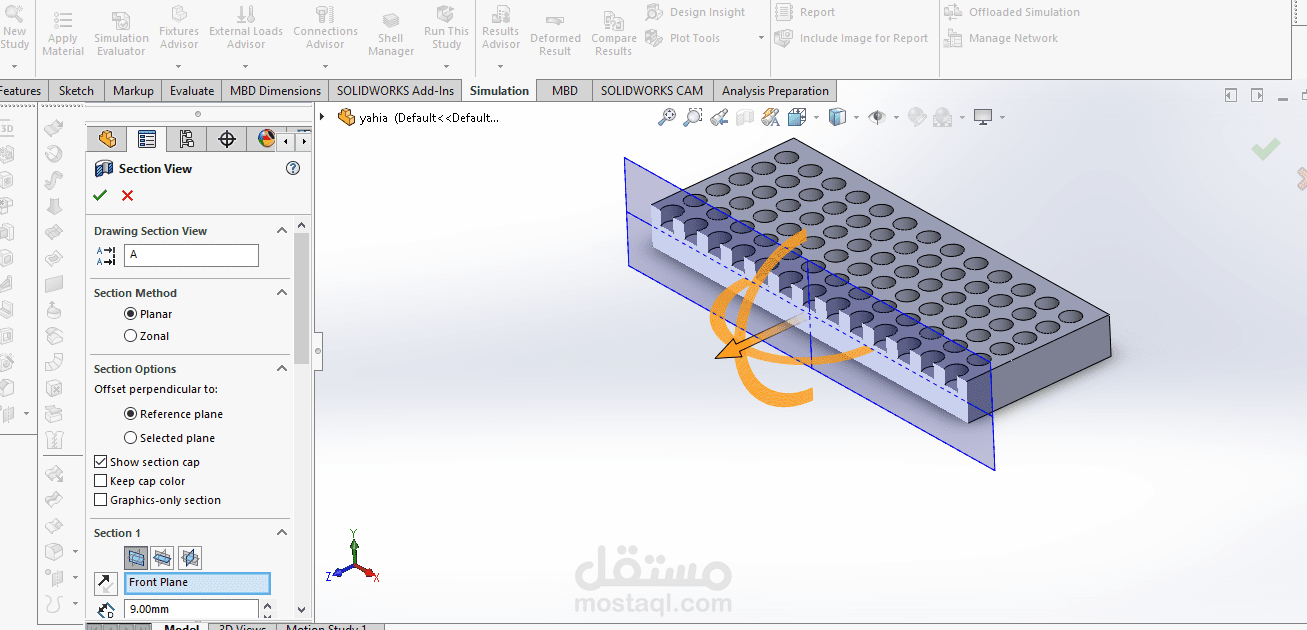This screenshot has height=630, width=1307.
Task: Click the Zoom to Area icon
Action: click(x=692, y=117)
